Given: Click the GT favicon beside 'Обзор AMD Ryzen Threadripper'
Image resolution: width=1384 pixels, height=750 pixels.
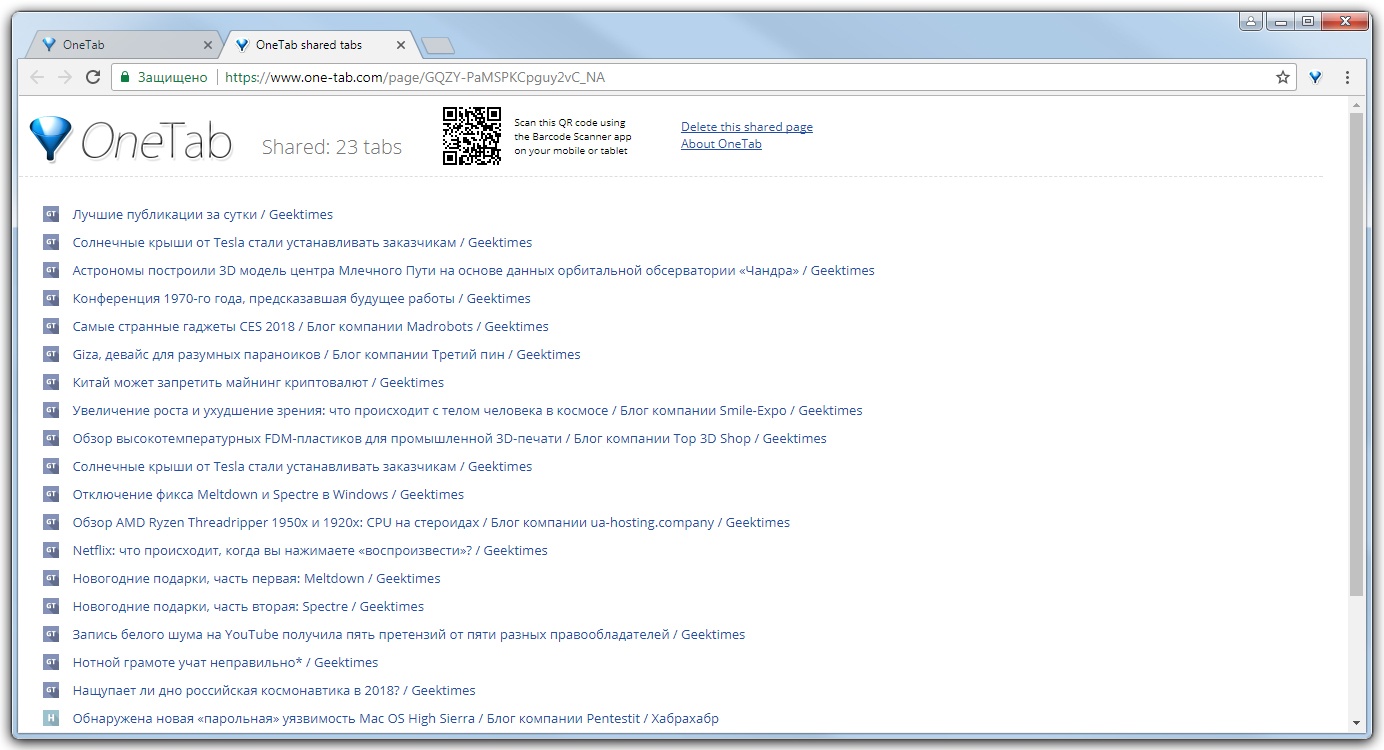Looking at the screenshot, I should coord(51,522).
